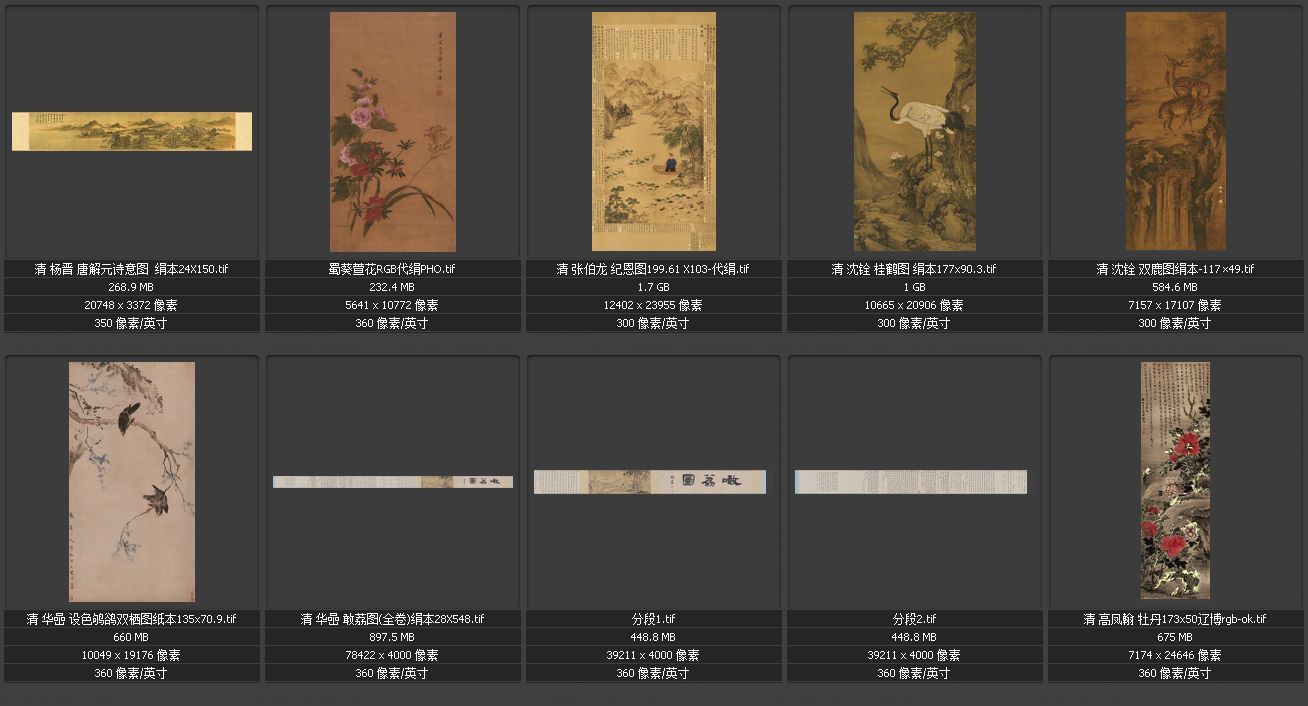Select the 分段1.tif scroll thumbnail
This screenshot has height=706, width=1308.
650,482
